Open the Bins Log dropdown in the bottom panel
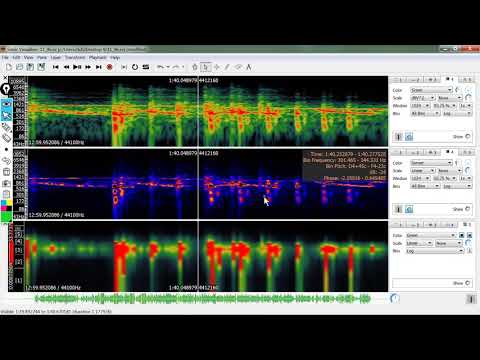This screenshot has height=360, width=480. point(435,251)
